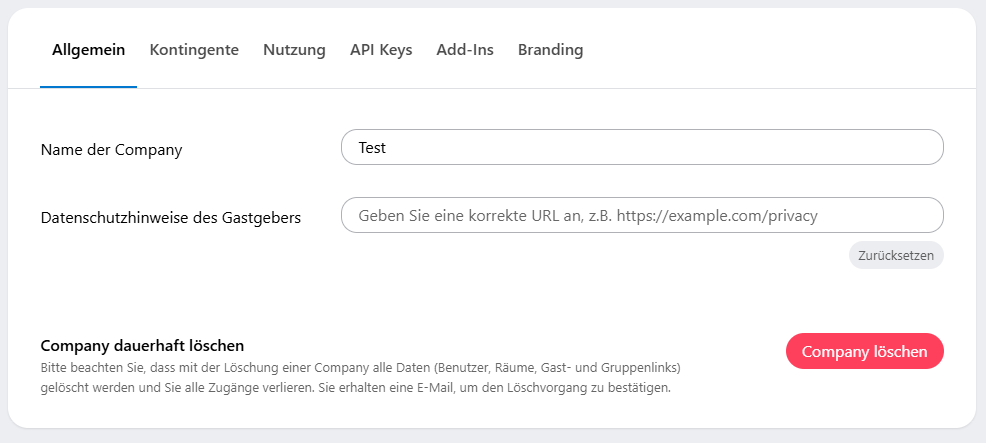Click the 'Company dauerhaft löschen' heading

point(142,346)
